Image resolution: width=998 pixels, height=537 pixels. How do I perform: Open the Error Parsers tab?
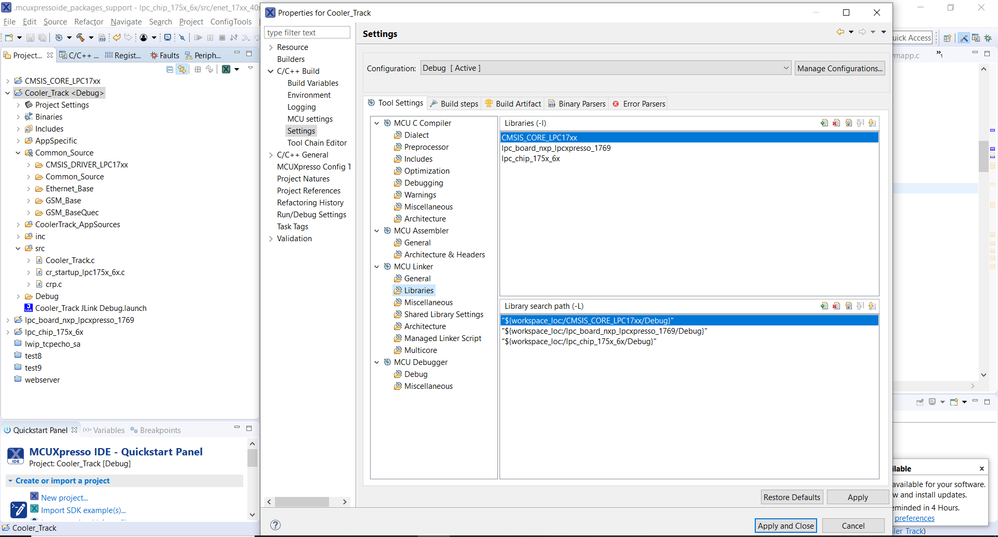click(x=638, y=104)
